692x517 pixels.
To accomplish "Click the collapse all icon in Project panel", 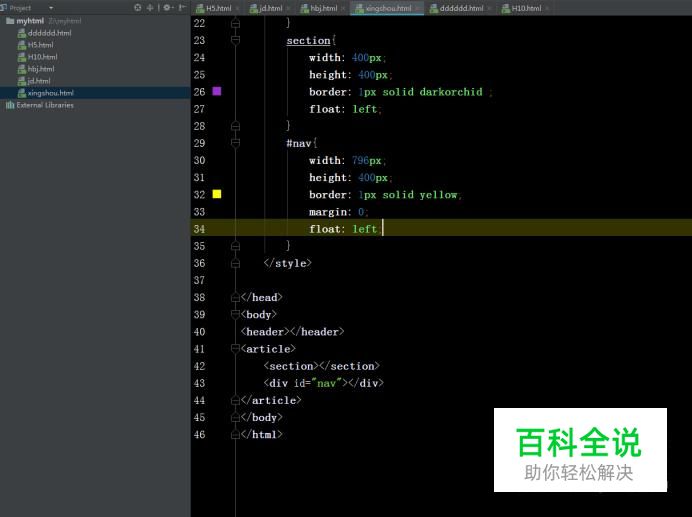I will click(x=150, y=8).
